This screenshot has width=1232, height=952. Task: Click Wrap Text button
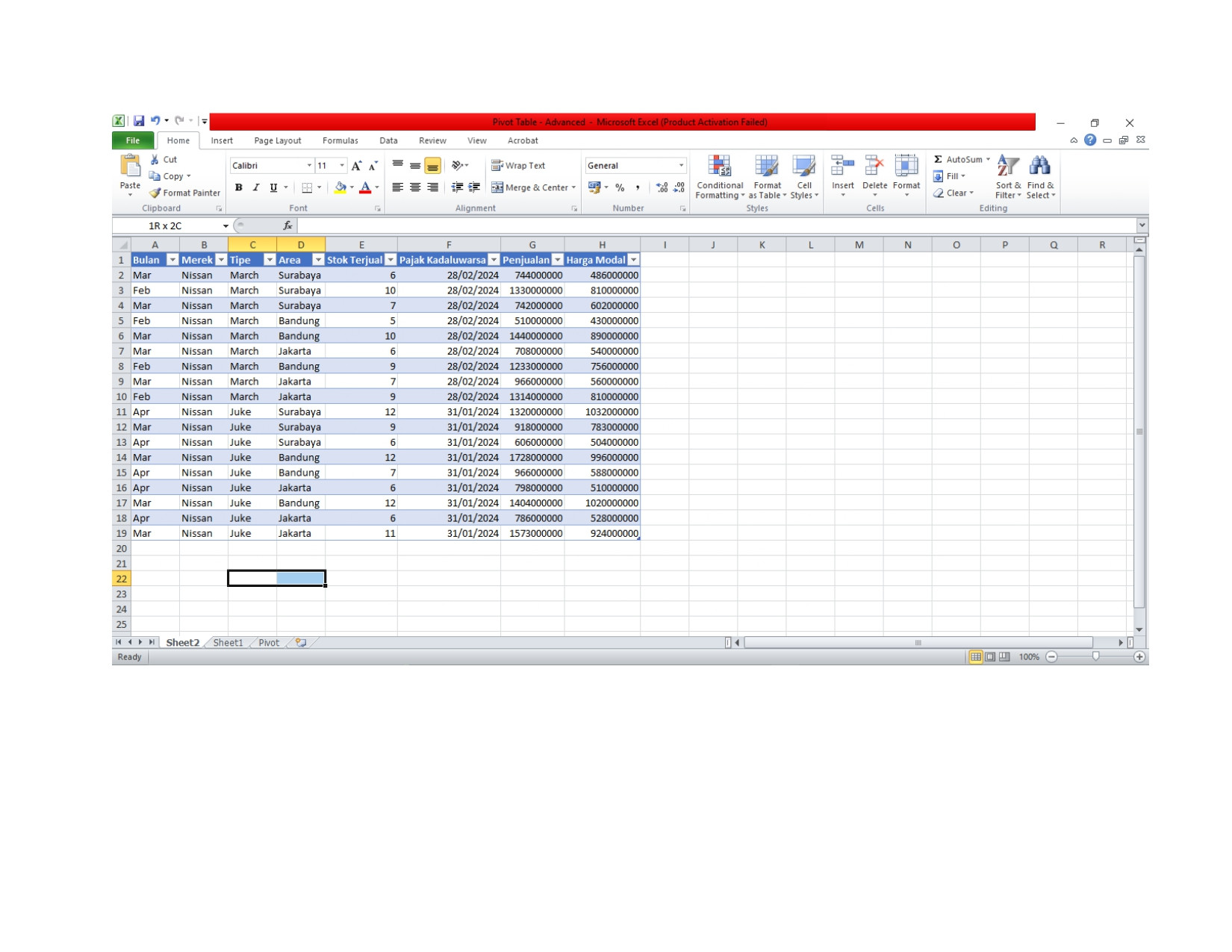click(518, 165)
